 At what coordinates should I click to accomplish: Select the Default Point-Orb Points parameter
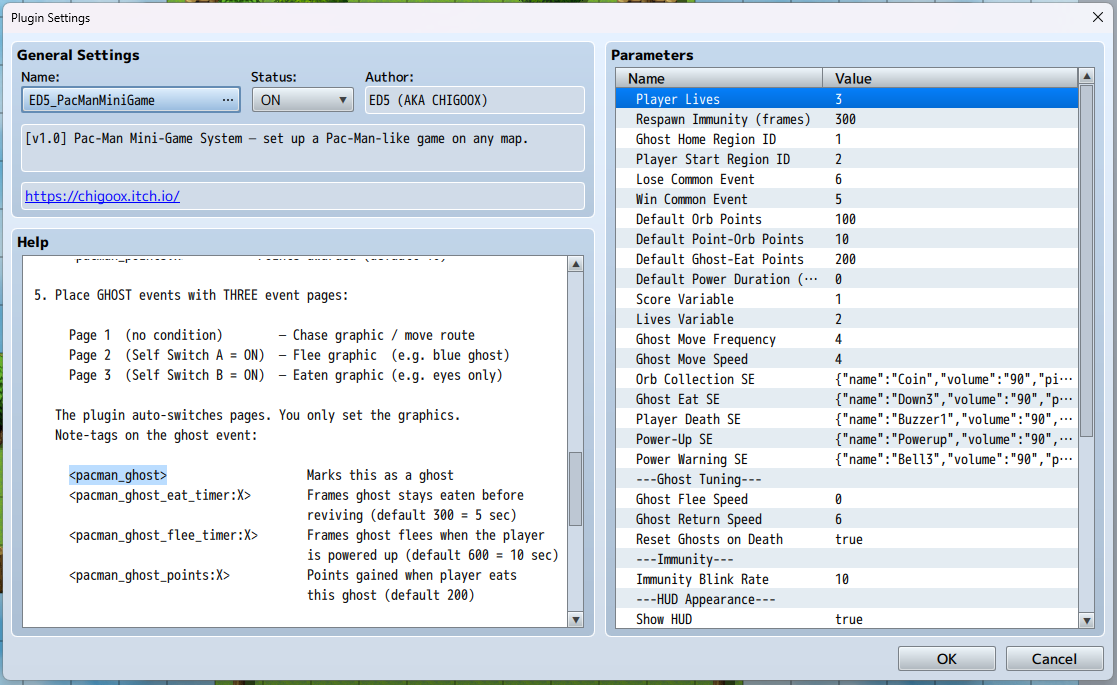click(x=847, y=239)
